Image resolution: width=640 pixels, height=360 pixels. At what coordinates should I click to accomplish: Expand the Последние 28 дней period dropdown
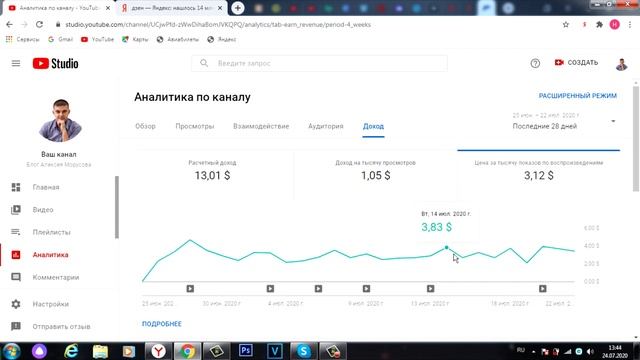[x=564, y=121]
